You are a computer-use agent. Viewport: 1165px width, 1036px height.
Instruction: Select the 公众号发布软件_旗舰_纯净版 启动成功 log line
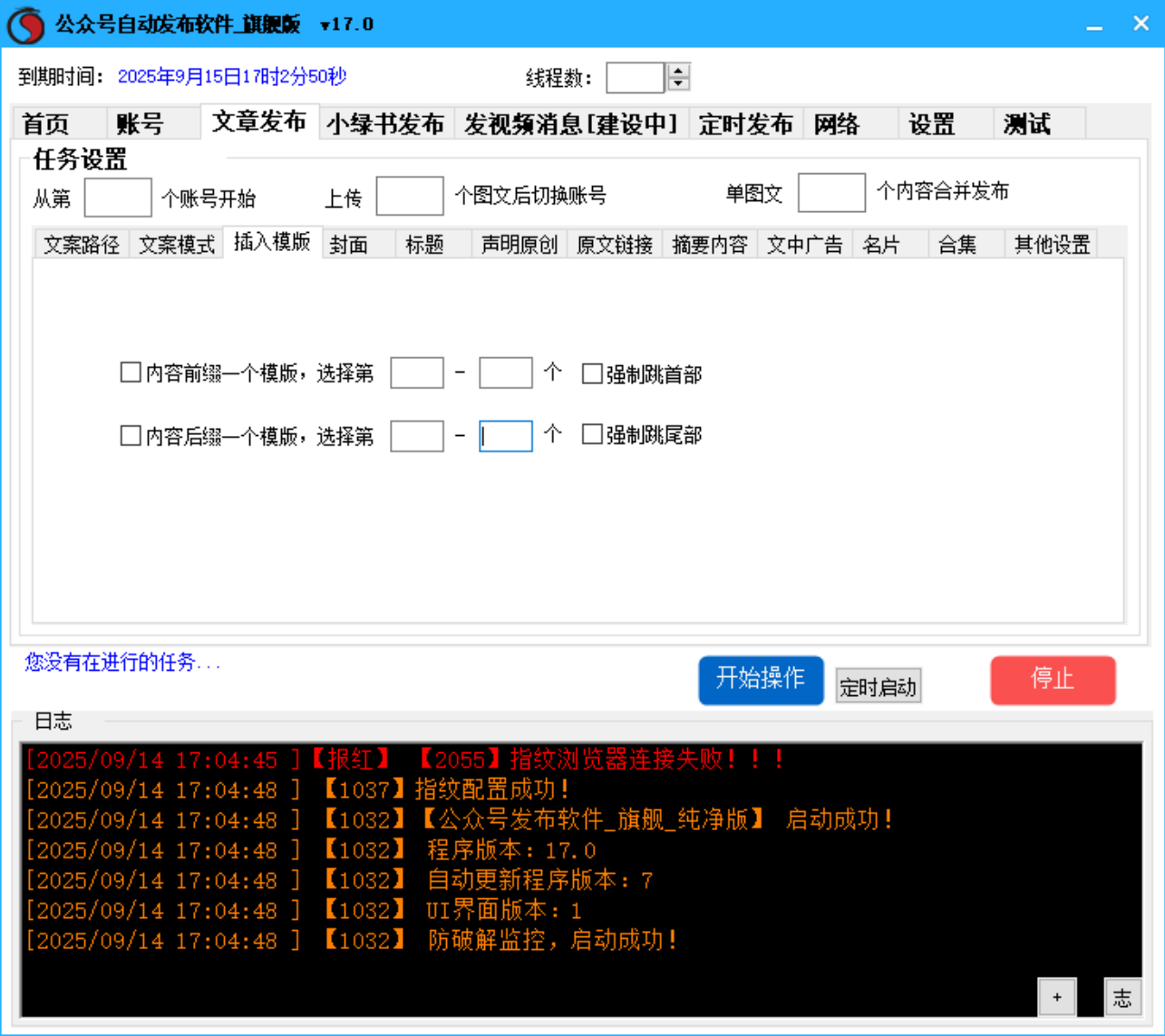tap(460, 819)
